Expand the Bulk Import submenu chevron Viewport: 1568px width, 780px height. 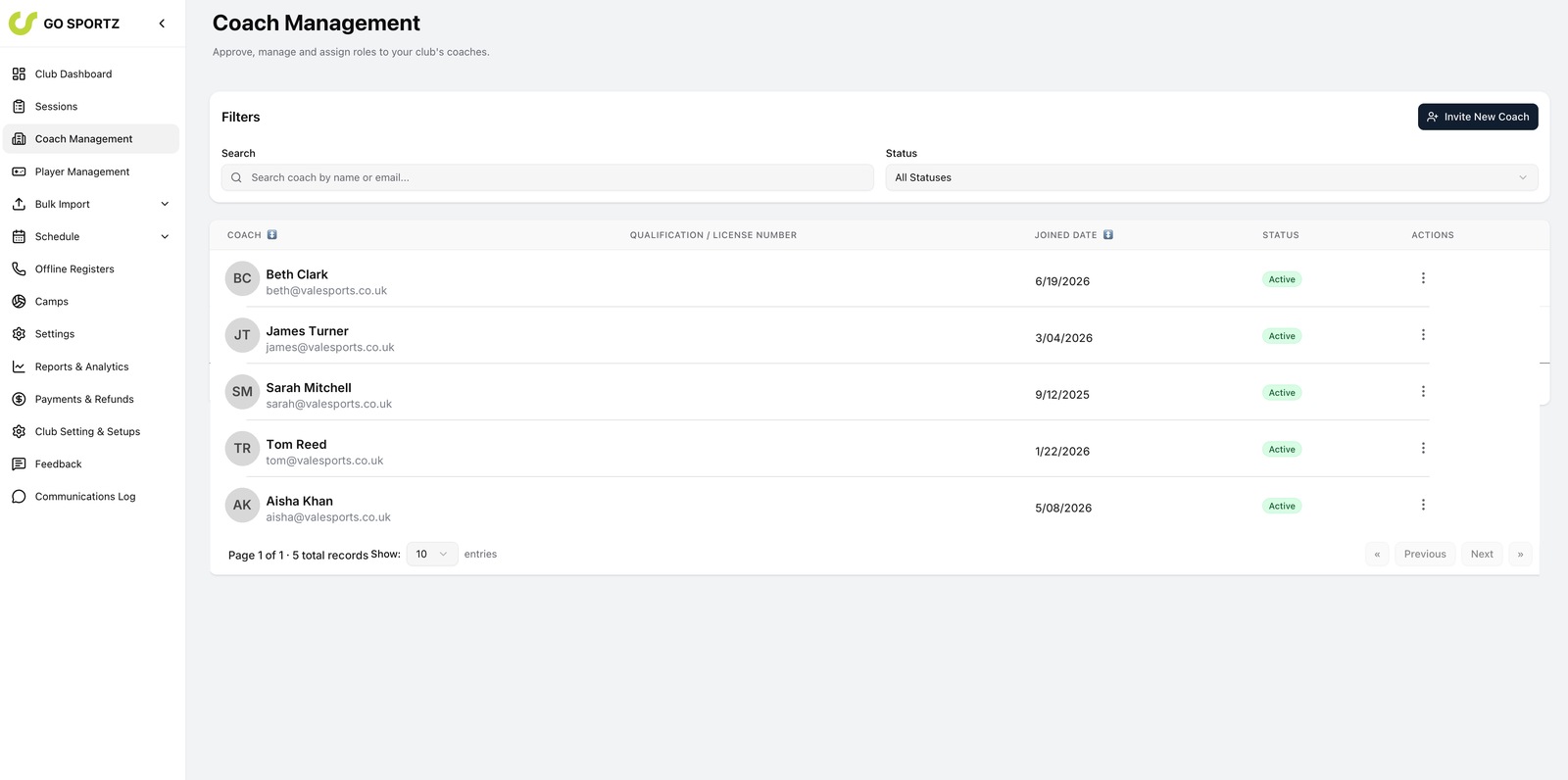[165, 204]
